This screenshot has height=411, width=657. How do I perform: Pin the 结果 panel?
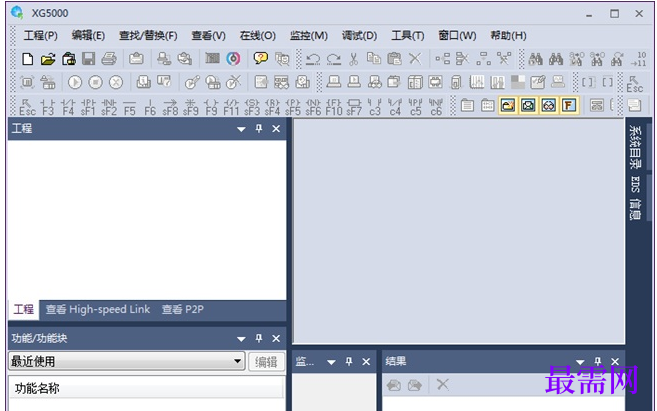pos(598,361)
